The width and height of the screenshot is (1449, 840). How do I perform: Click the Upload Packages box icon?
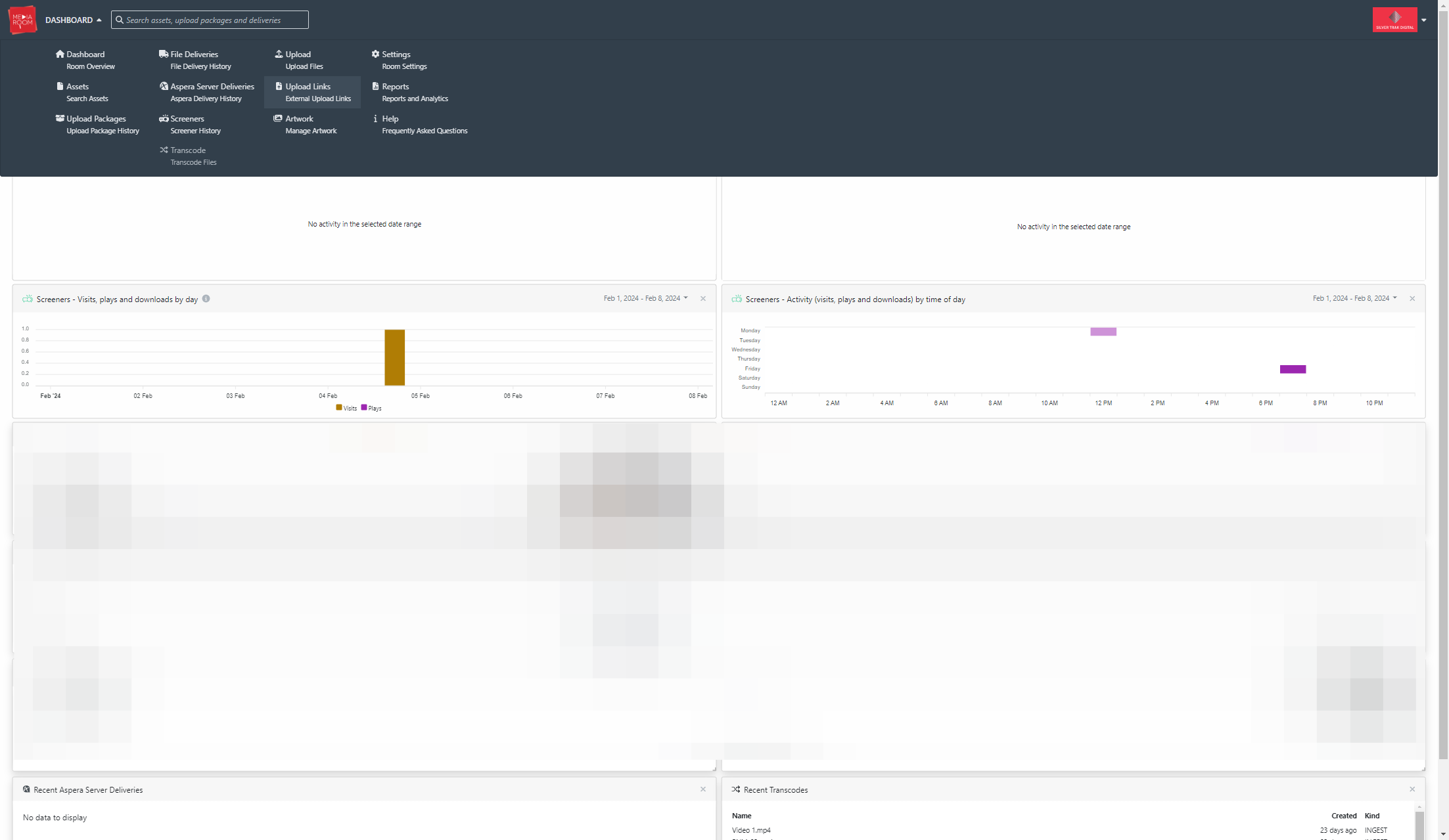(x=60, y=118)
